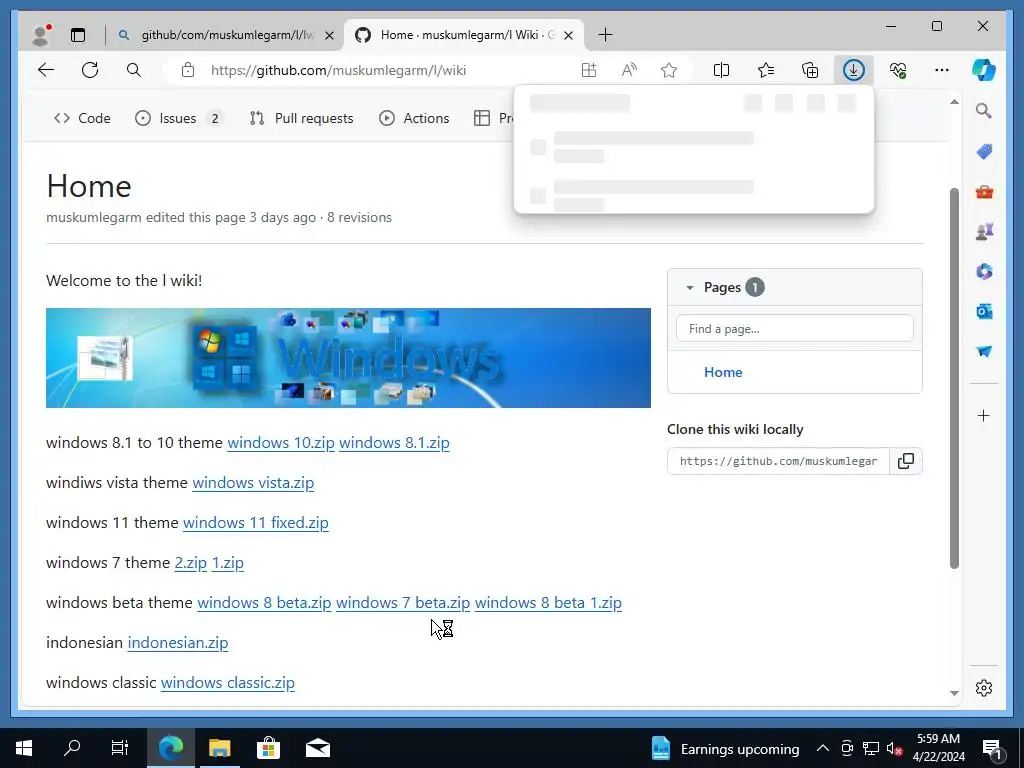Viewport: 1024px width, 768px height.
Task: Click the sidebar Search icon
Action: click(984, 111)
